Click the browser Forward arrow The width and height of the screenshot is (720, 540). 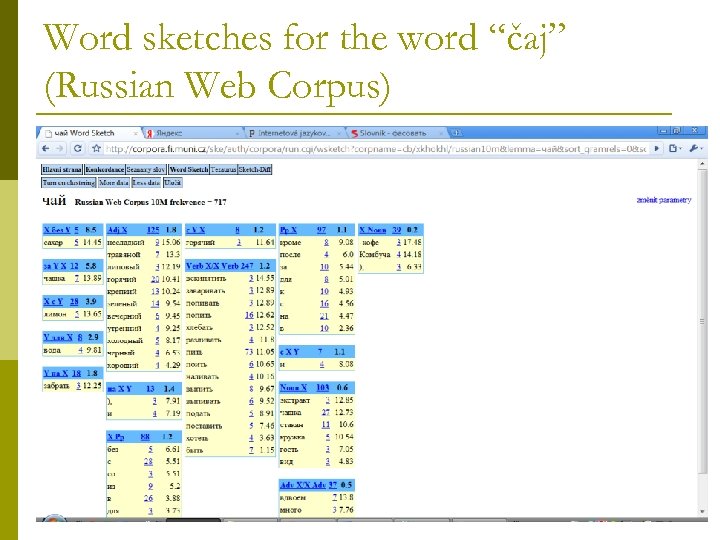pyautogui.click(x=60, y=148)
